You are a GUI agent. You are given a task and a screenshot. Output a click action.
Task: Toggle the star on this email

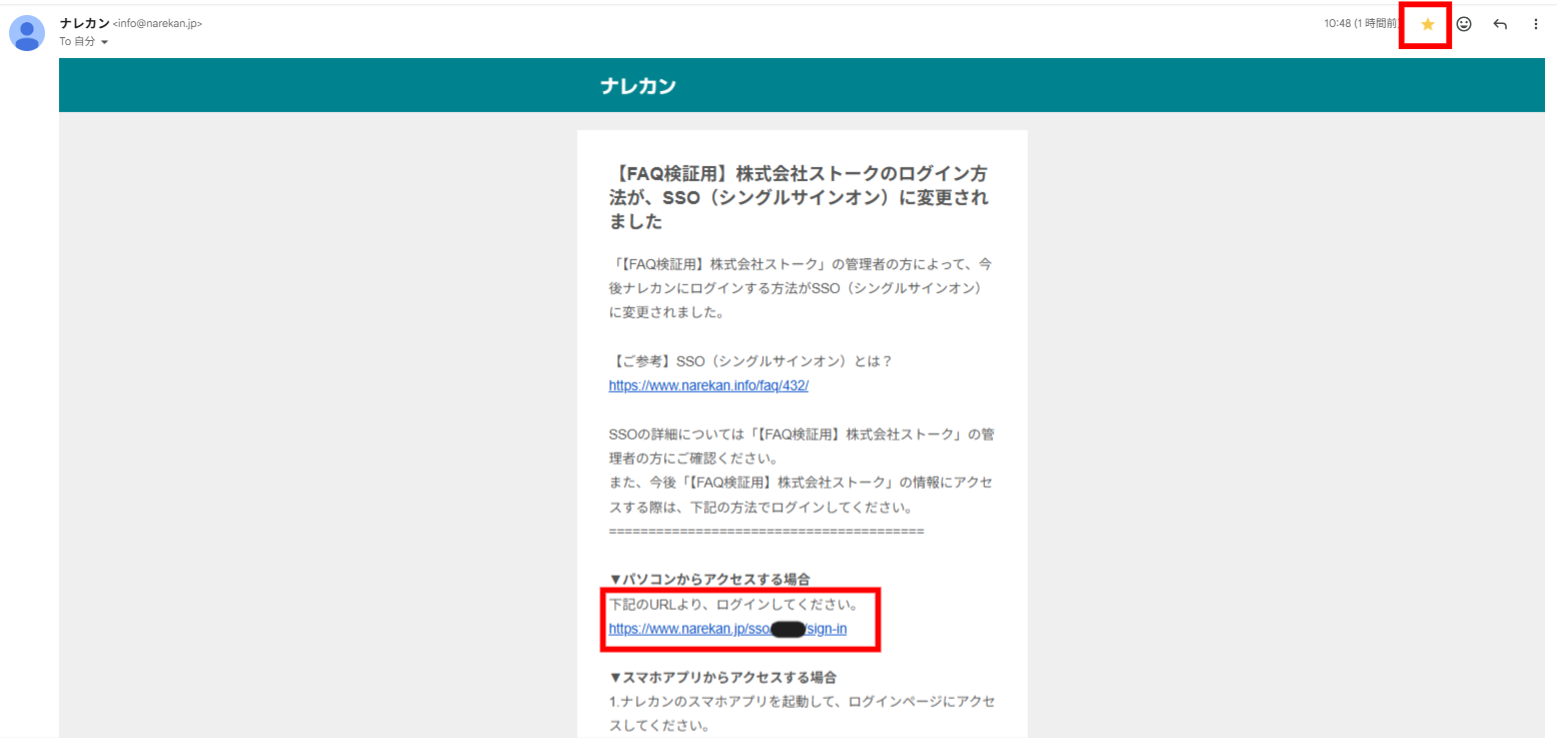click(x=1427, y=24)
